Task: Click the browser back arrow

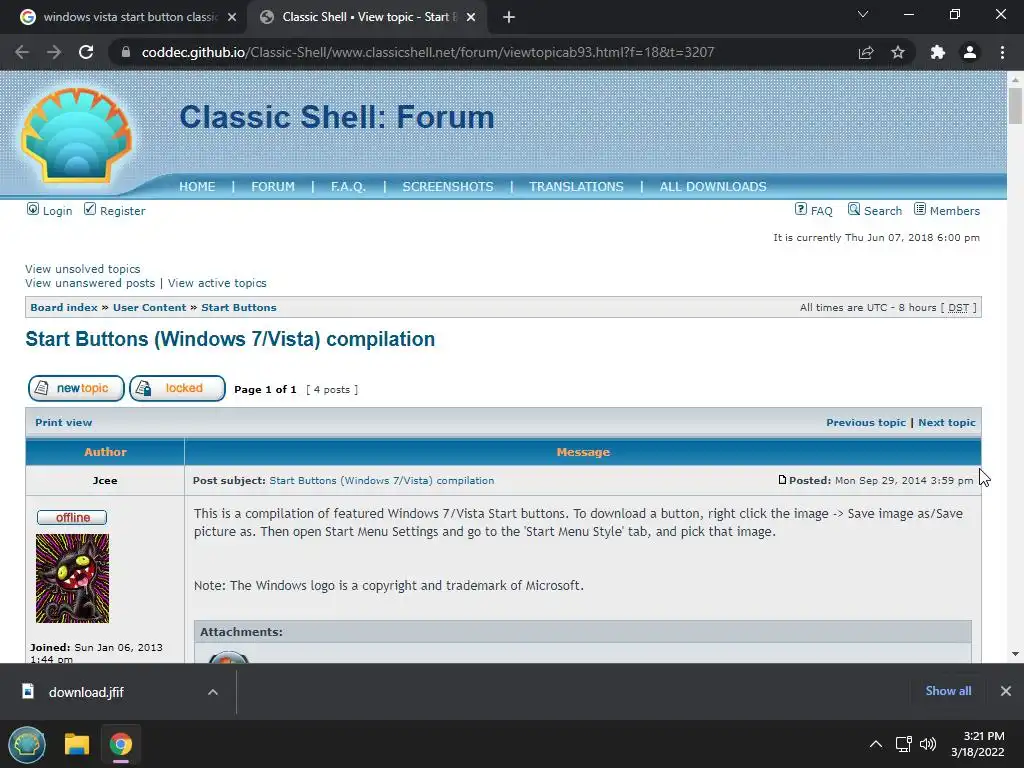Action: [x=22, y=52]
